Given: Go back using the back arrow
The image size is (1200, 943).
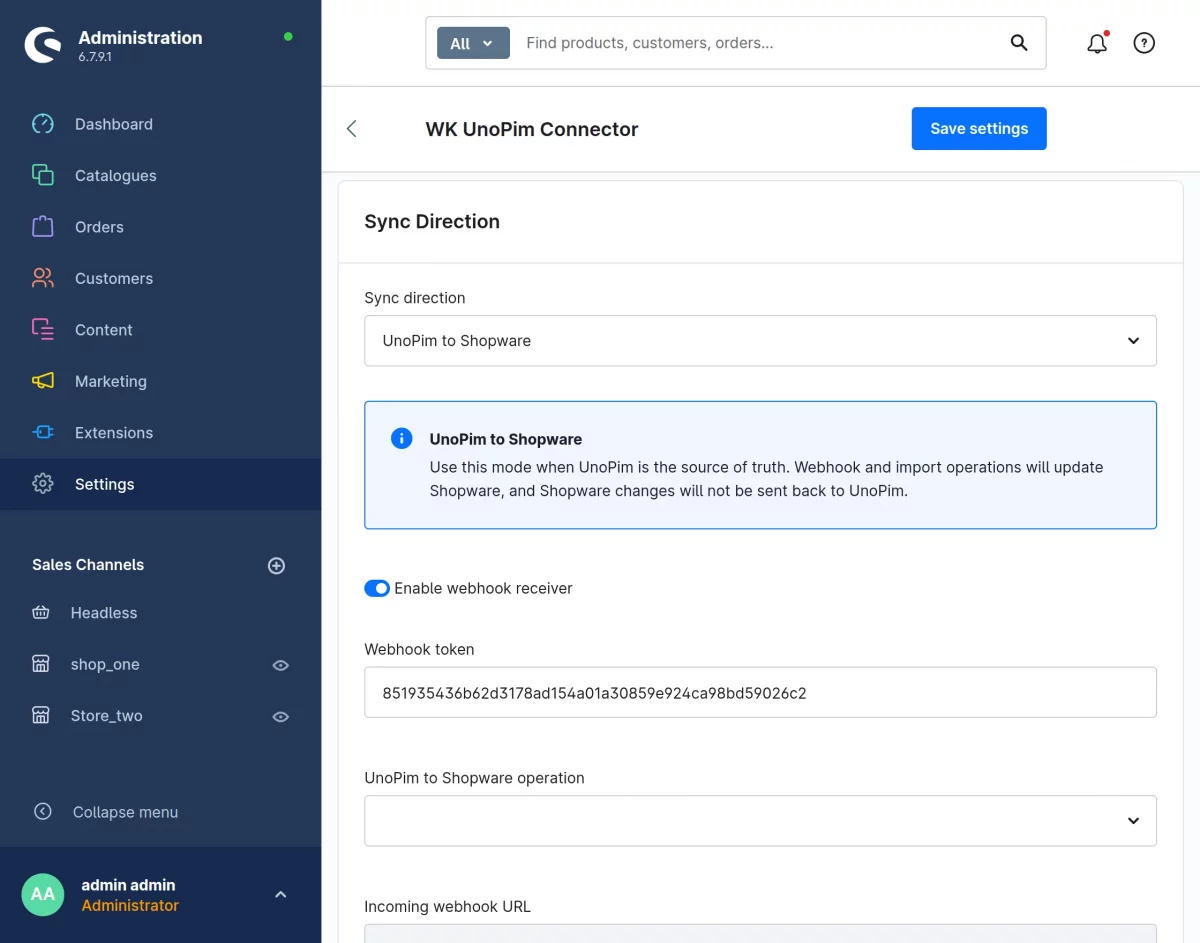Looking at the screenshot, I should [x=351, y=128].
